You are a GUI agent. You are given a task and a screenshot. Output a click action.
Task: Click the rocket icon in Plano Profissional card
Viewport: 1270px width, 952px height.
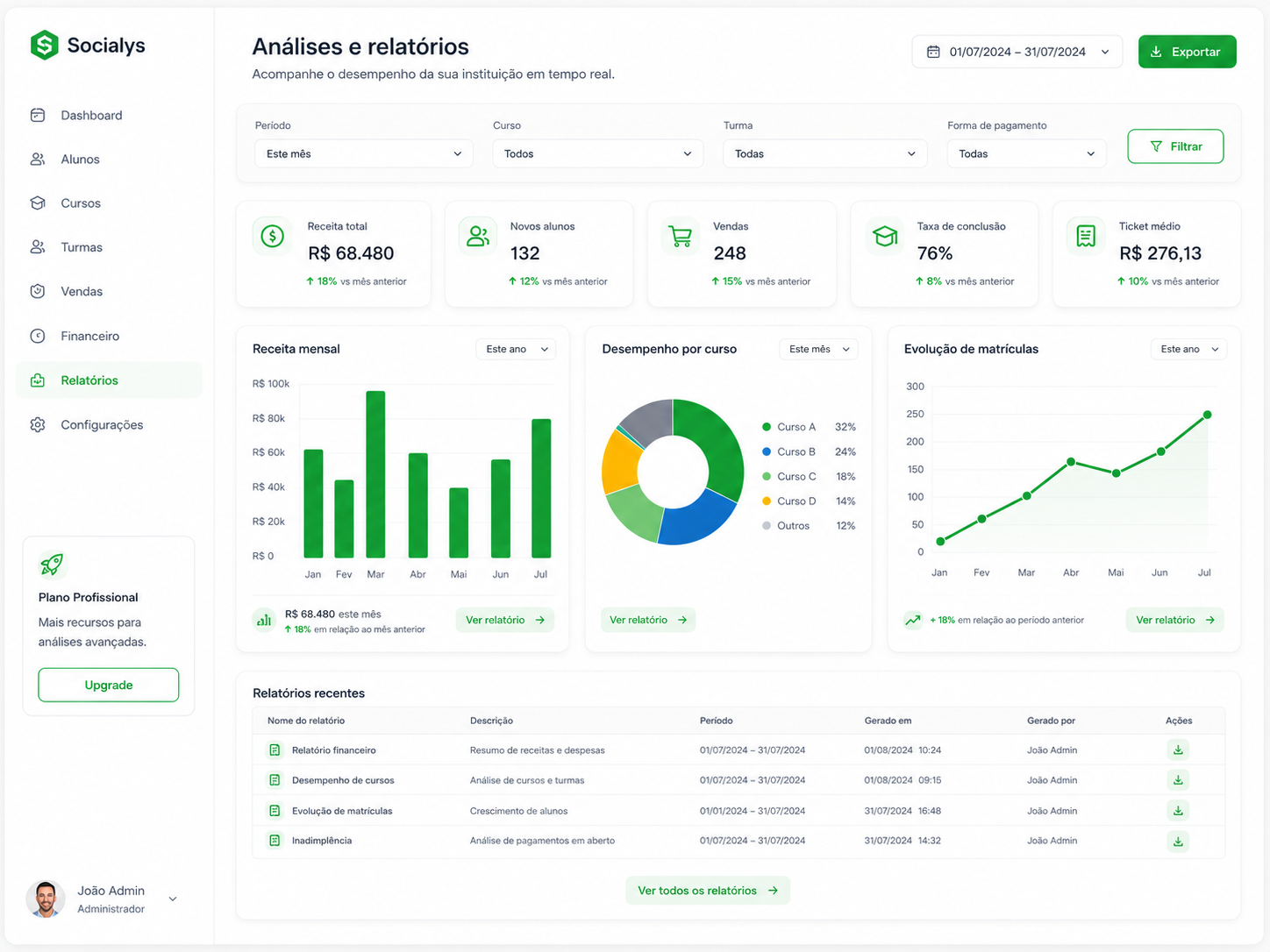(x=52, y=565)
